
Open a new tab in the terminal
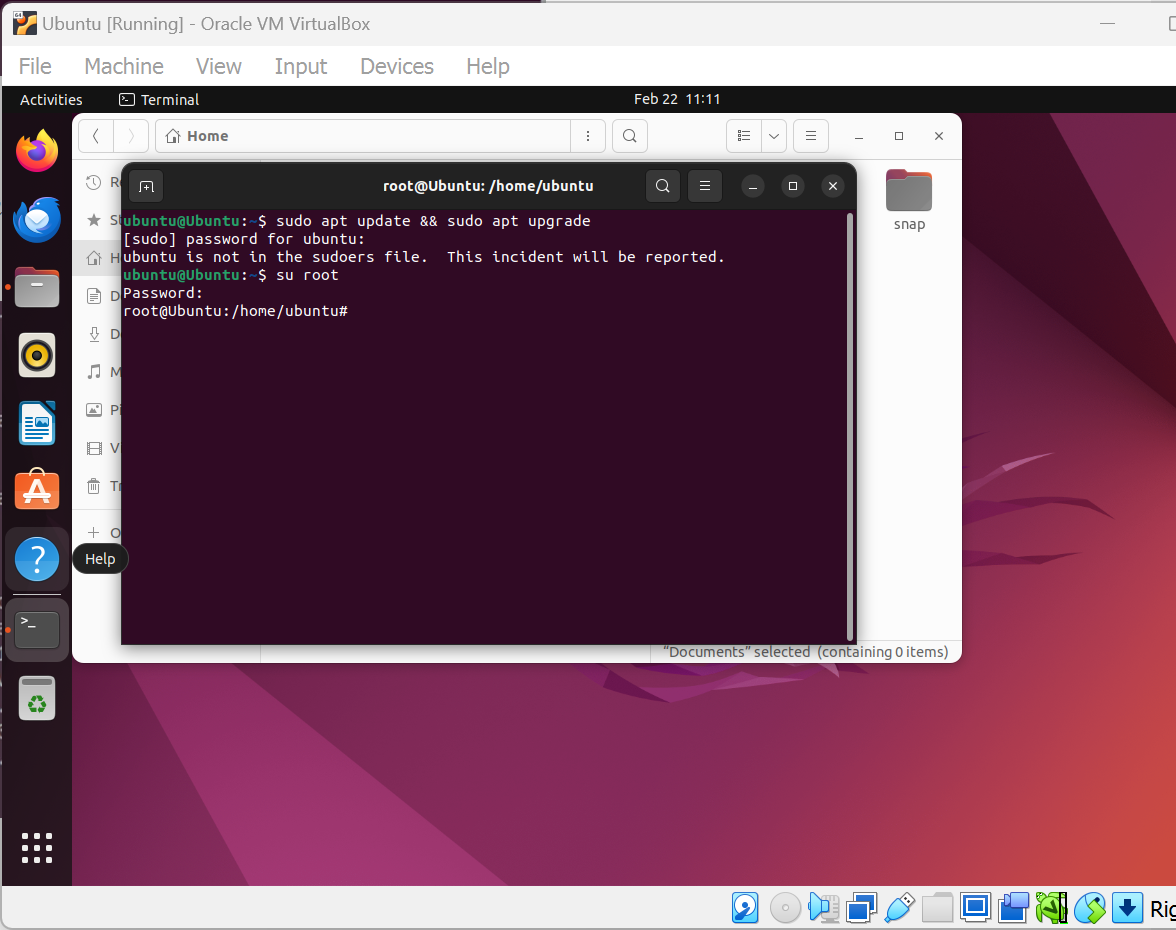[x=146, y=186]
